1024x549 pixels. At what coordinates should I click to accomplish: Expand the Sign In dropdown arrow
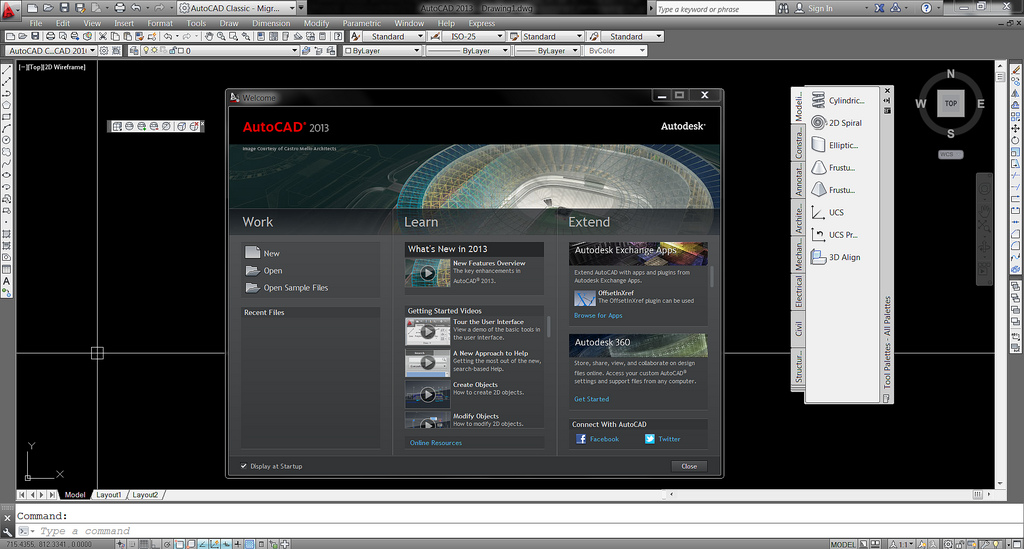click(866, 8)
